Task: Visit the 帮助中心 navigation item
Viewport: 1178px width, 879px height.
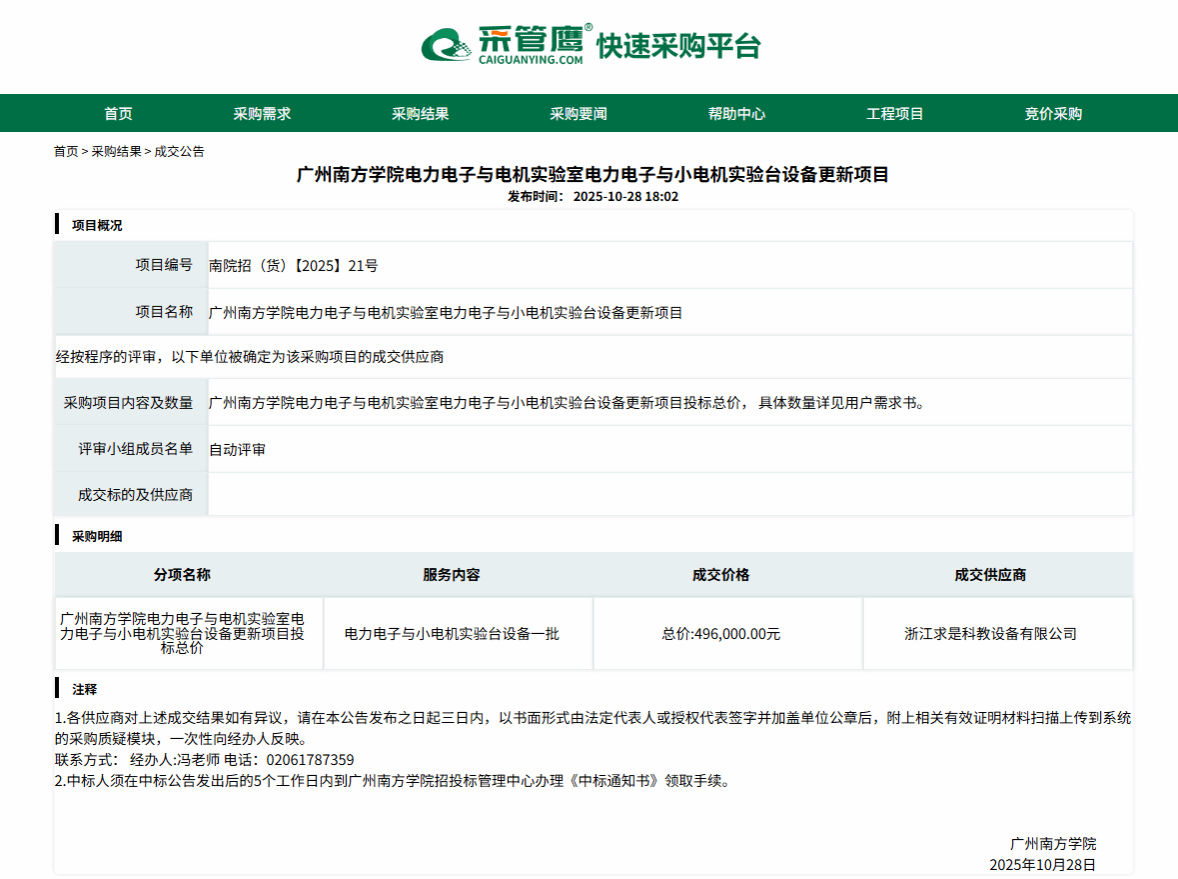Action: click(x=736, y=114)
